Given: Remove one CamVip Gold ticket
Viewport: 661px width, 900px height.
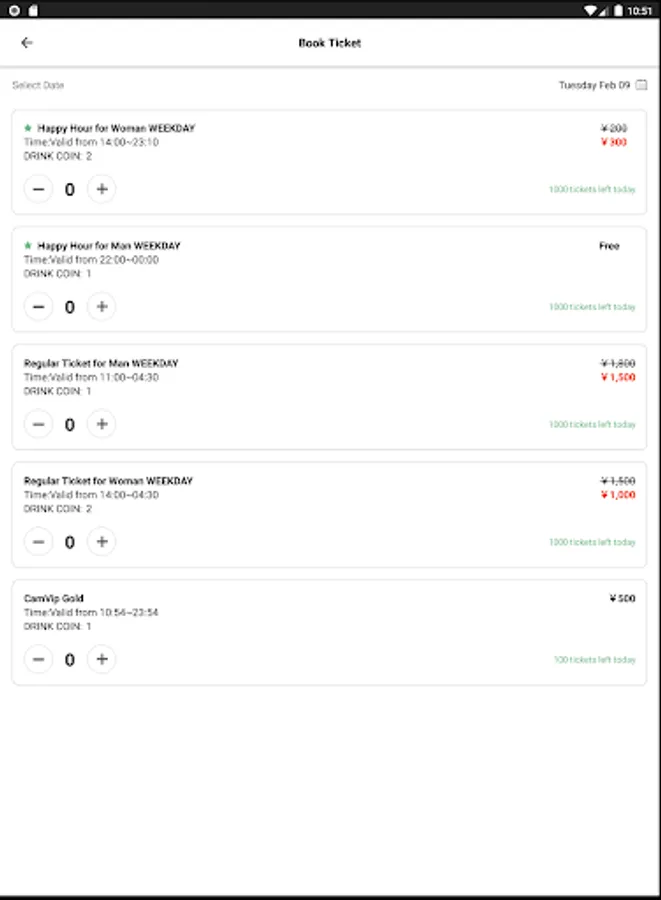Looking at the screenshot, I should coord(38,659).
